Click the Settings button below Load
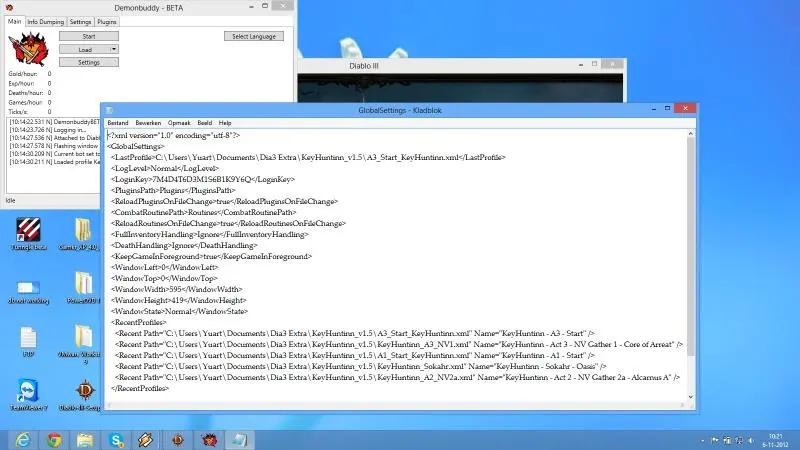The width and height of the screenshot is (800, 450). (x=89, y=62)
